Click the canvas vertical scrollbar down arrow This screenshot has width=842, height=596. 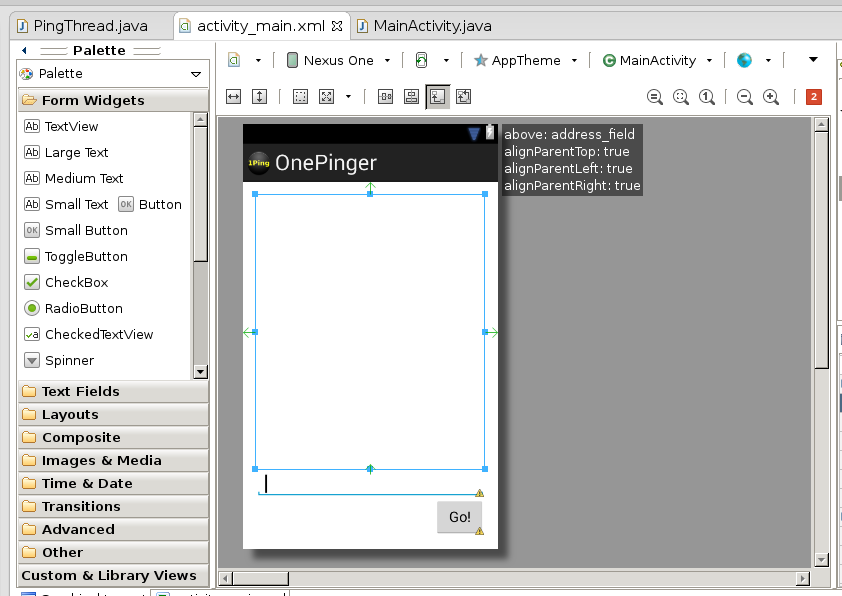click(821, 559)
